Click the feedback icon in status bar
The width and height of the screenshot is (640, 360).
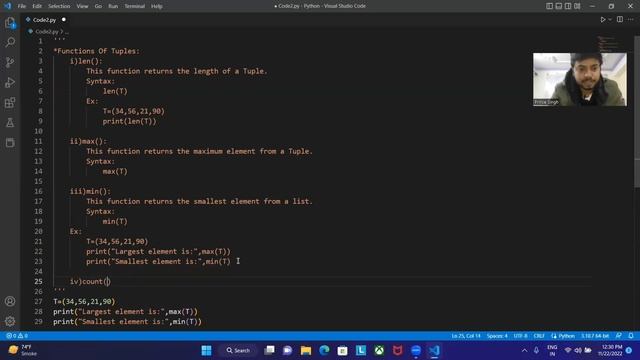pos(619,336)
